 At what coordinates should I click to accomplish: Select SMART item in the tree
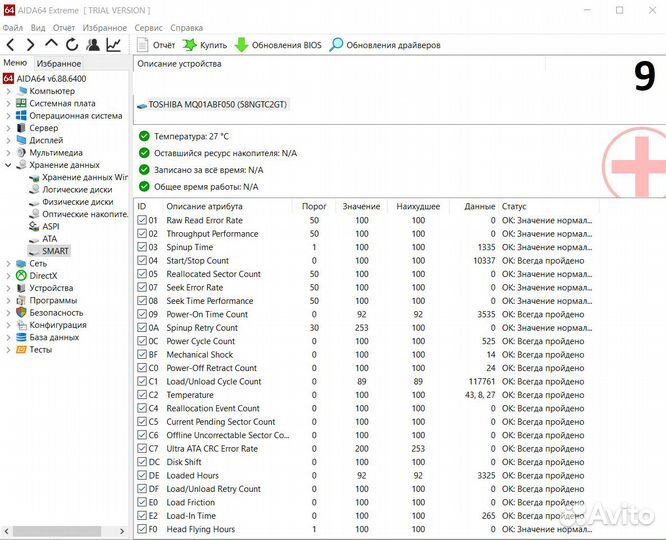[55, 251]
